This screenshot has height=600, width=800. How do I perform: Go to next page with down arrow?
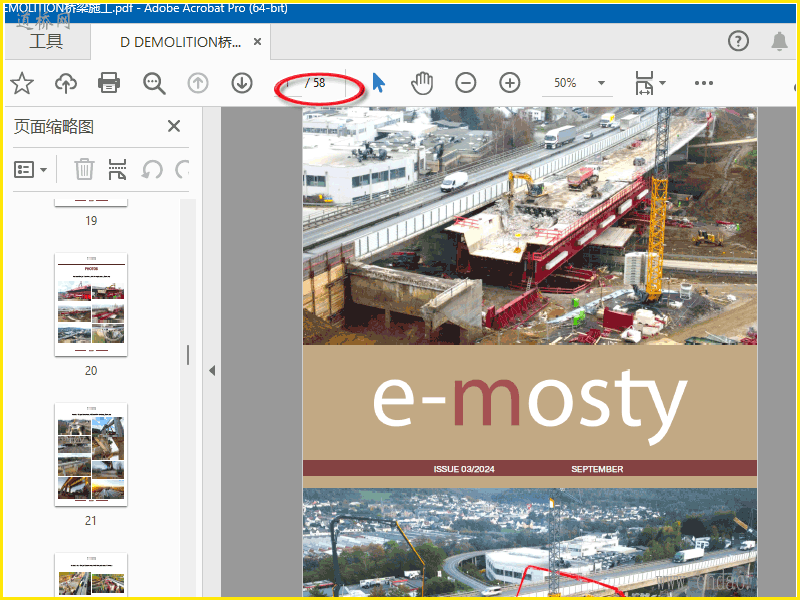tap(242, 83)
